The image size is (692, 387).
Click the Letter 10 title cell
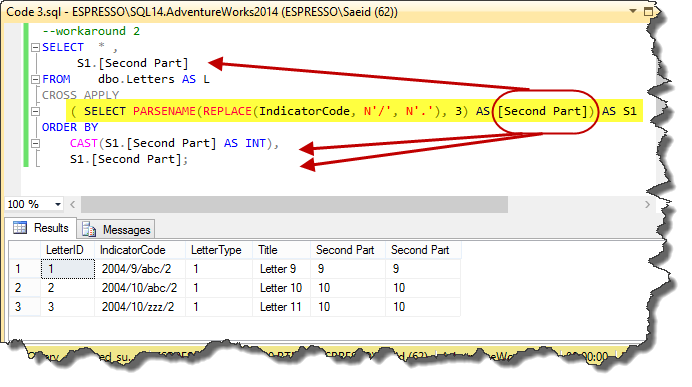tap(281, 288)
